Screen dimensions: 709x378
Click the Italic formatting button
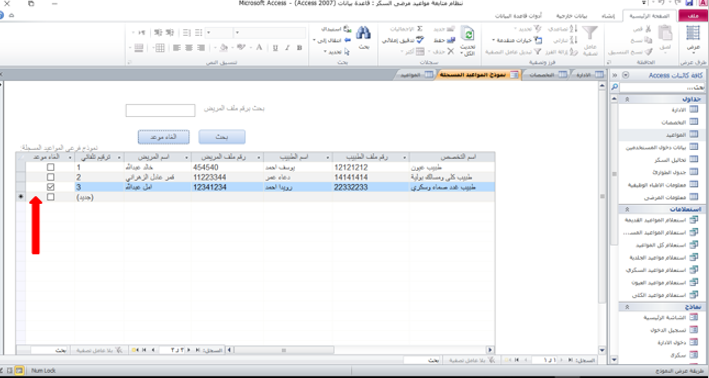(x=287, y=47)
